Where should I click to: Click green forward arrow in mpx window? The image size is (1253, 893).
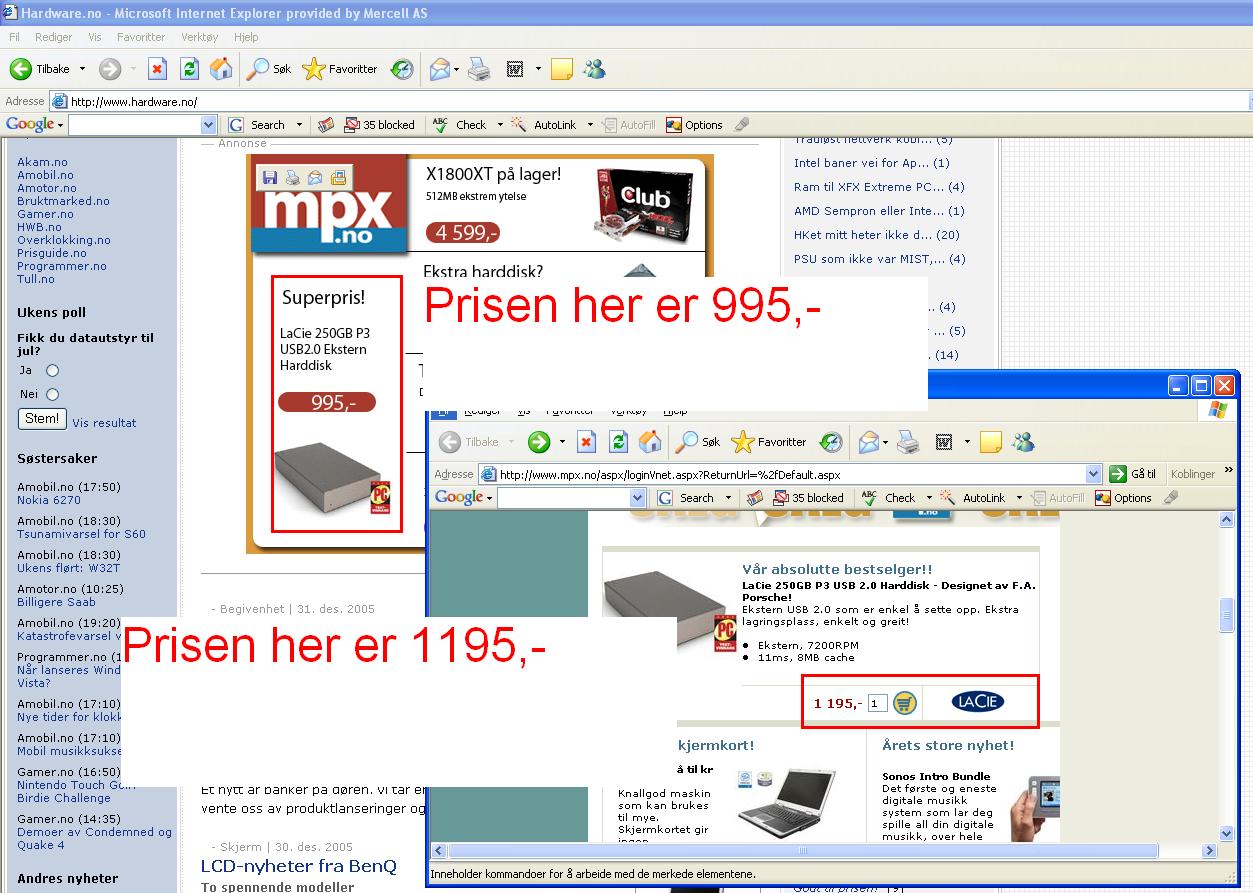539,442
